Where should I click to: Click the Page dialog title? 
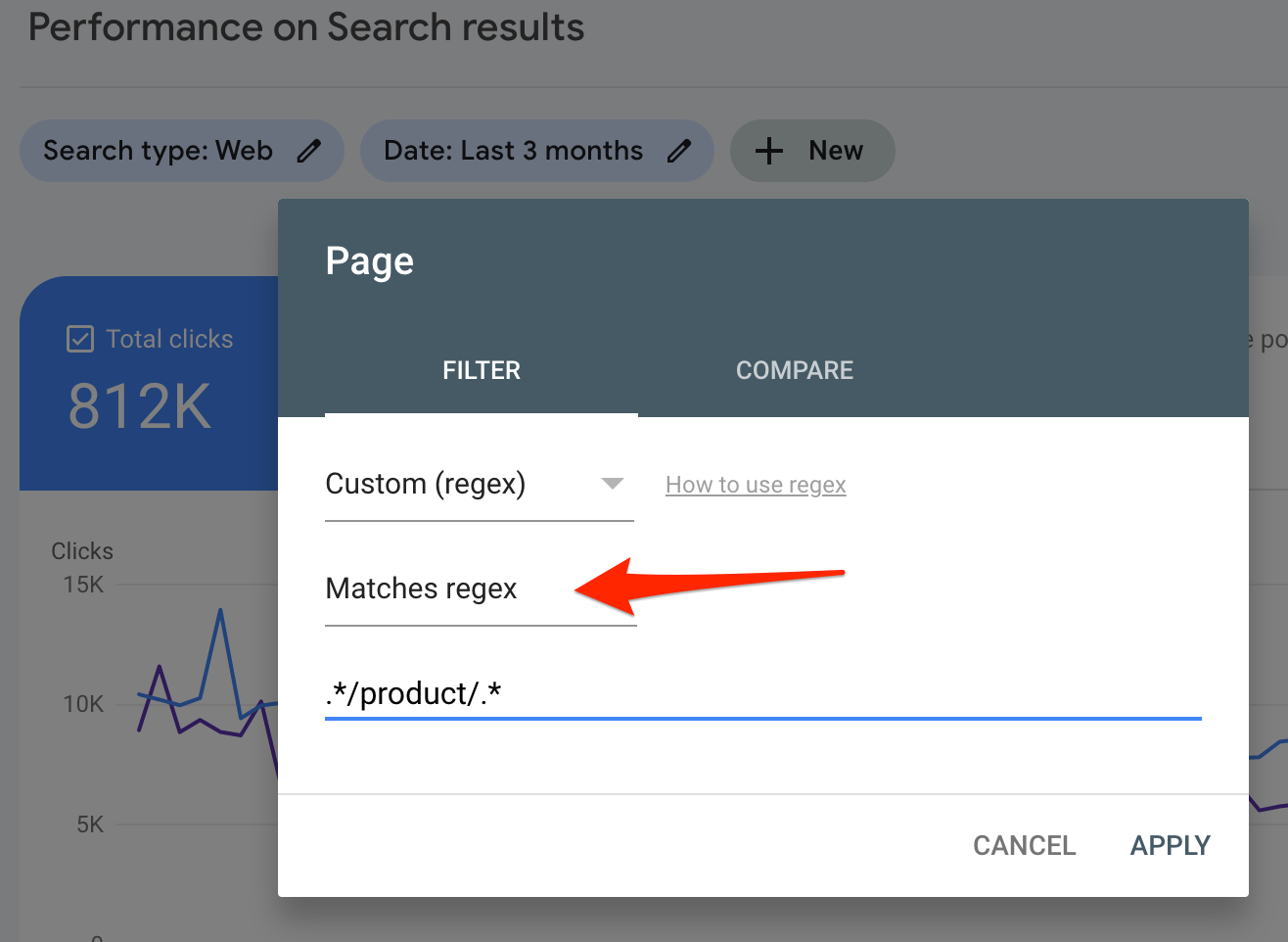369,260
